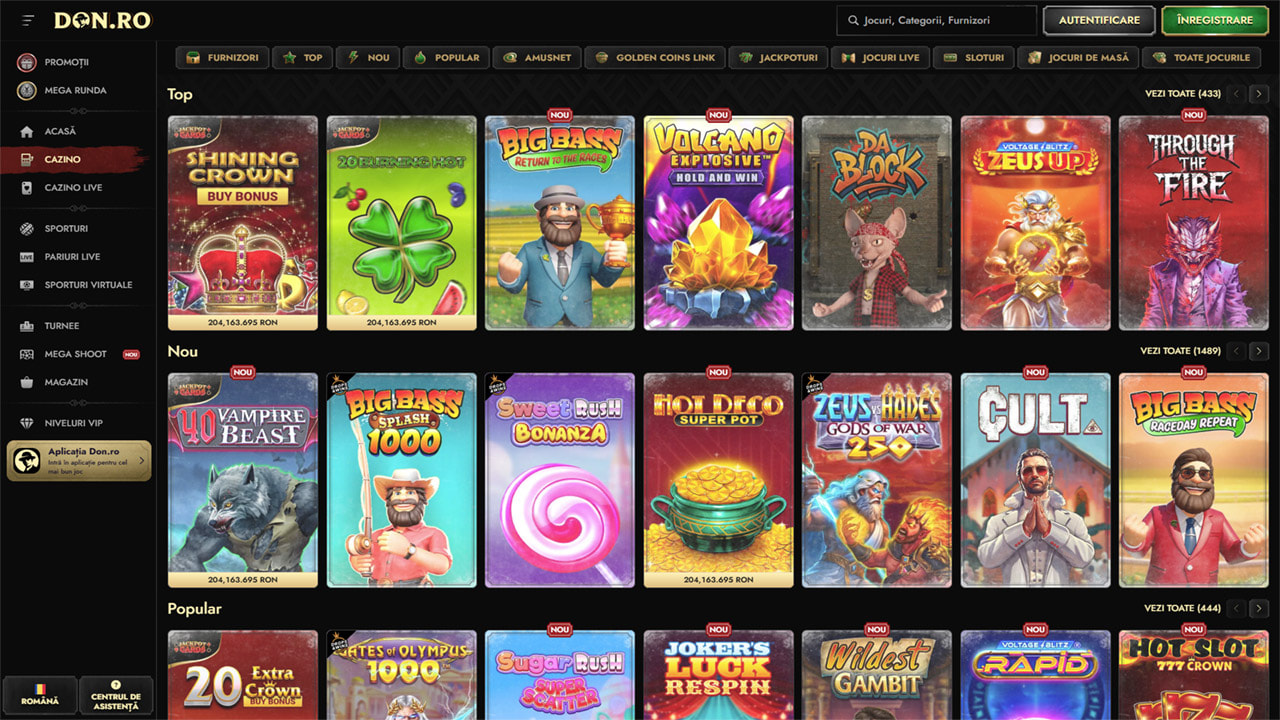The height and width of the screenshot is (720, 1280).
Task: Show next games in Nou row
Action: click(1259, 351)
